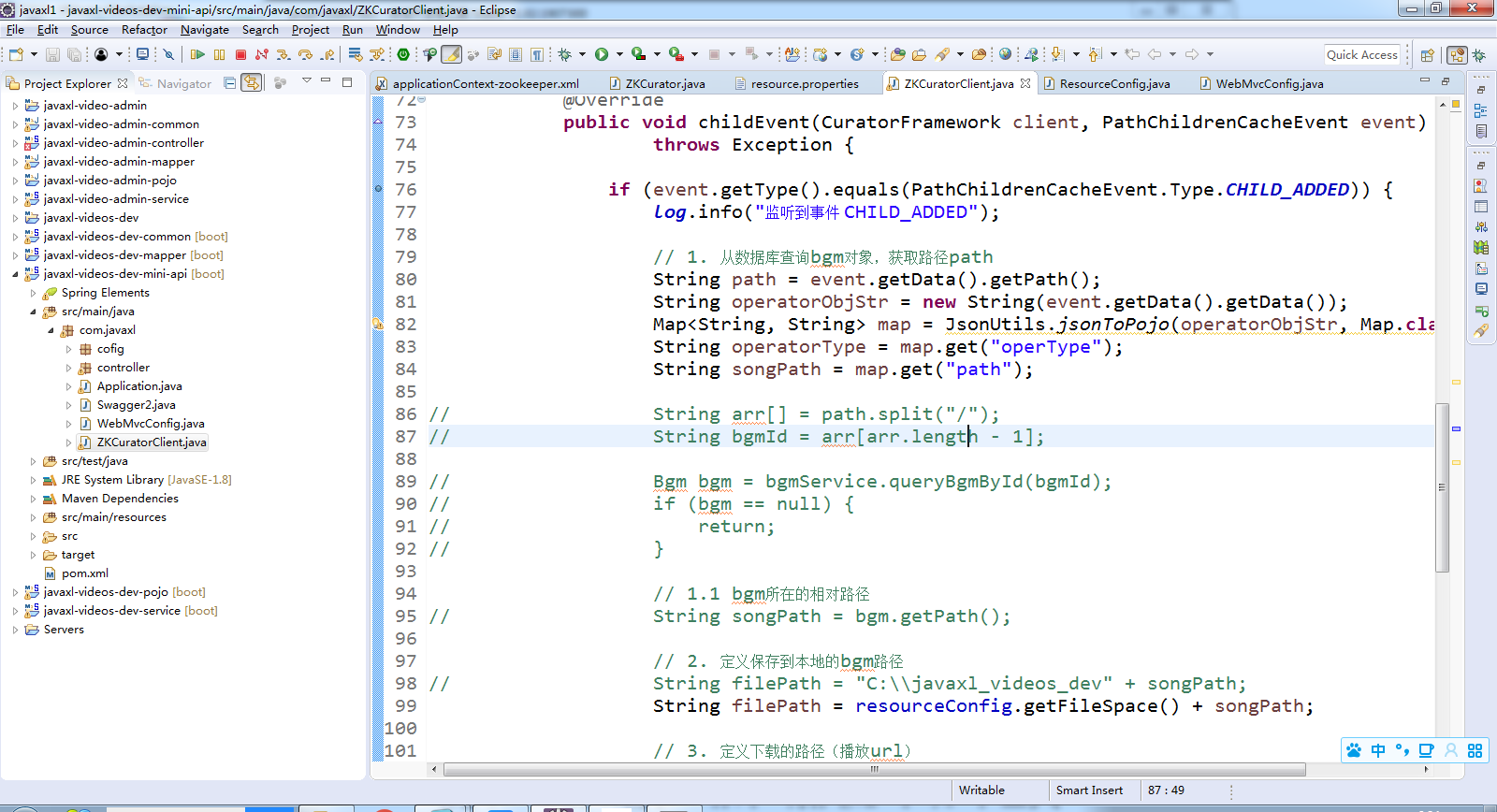Toggle Show Whitespace Characters
1497x812 pixels.
click(537, 54)
